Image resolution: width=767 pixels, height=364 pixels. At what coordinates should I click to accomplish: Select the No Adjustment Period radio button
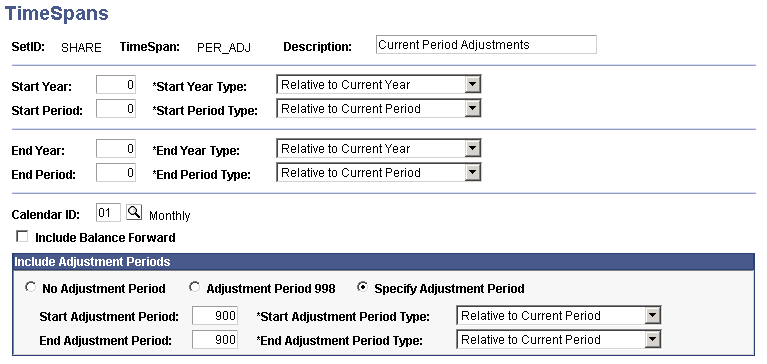(31, 288)
